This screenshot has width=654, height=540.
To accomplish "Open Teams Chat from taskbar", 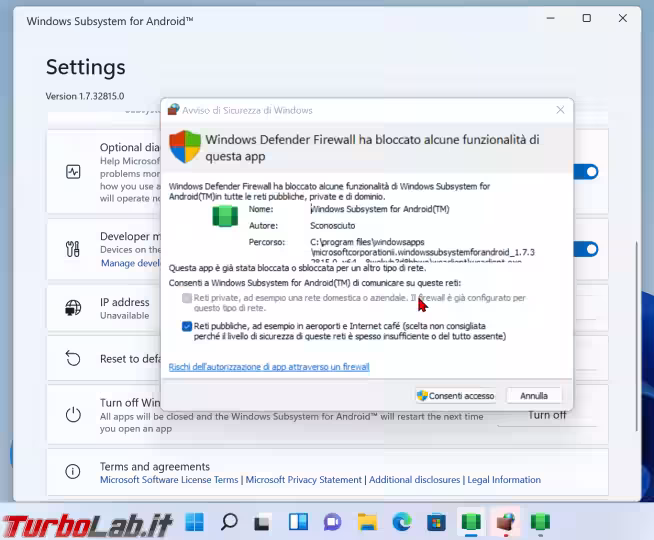I will coord(332,522).
